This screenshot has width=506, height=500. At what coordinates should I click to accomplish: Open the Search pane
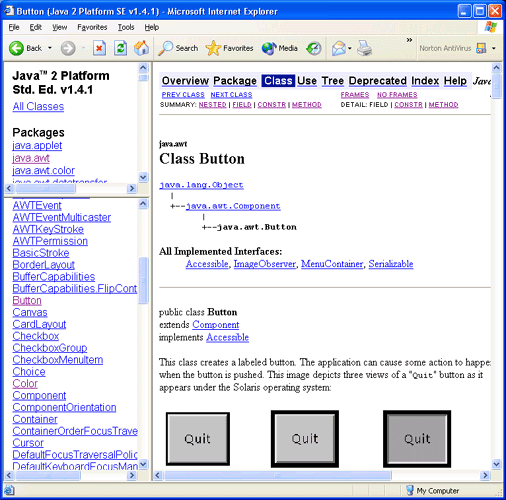pyautogui.click(x=178, y=48)
